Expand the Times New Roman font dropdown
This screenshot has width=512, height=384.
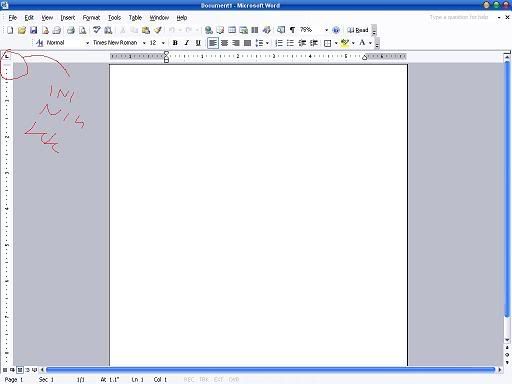144,43
